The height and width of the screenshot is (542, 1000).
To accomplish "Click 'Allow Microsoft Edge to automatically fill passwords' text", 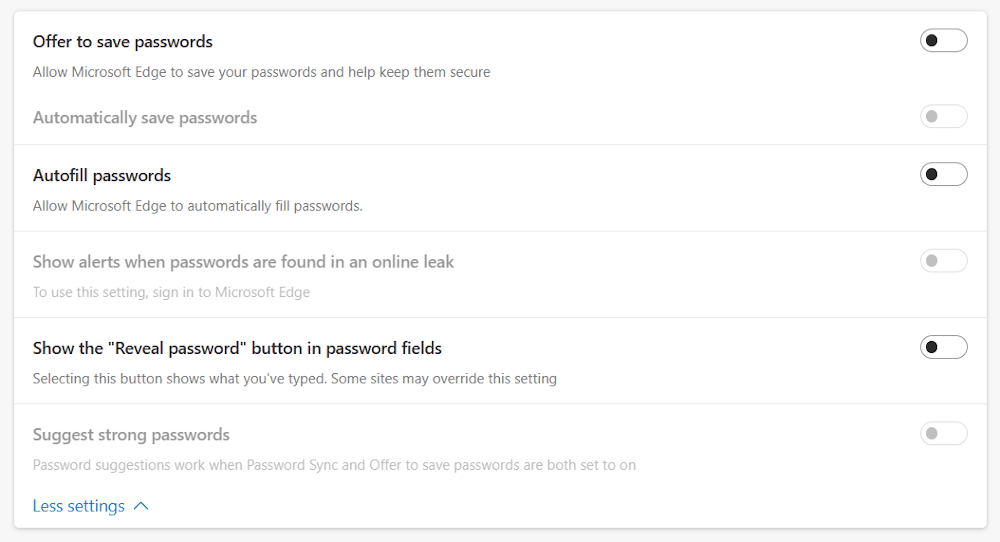I will tap(198, 206).
